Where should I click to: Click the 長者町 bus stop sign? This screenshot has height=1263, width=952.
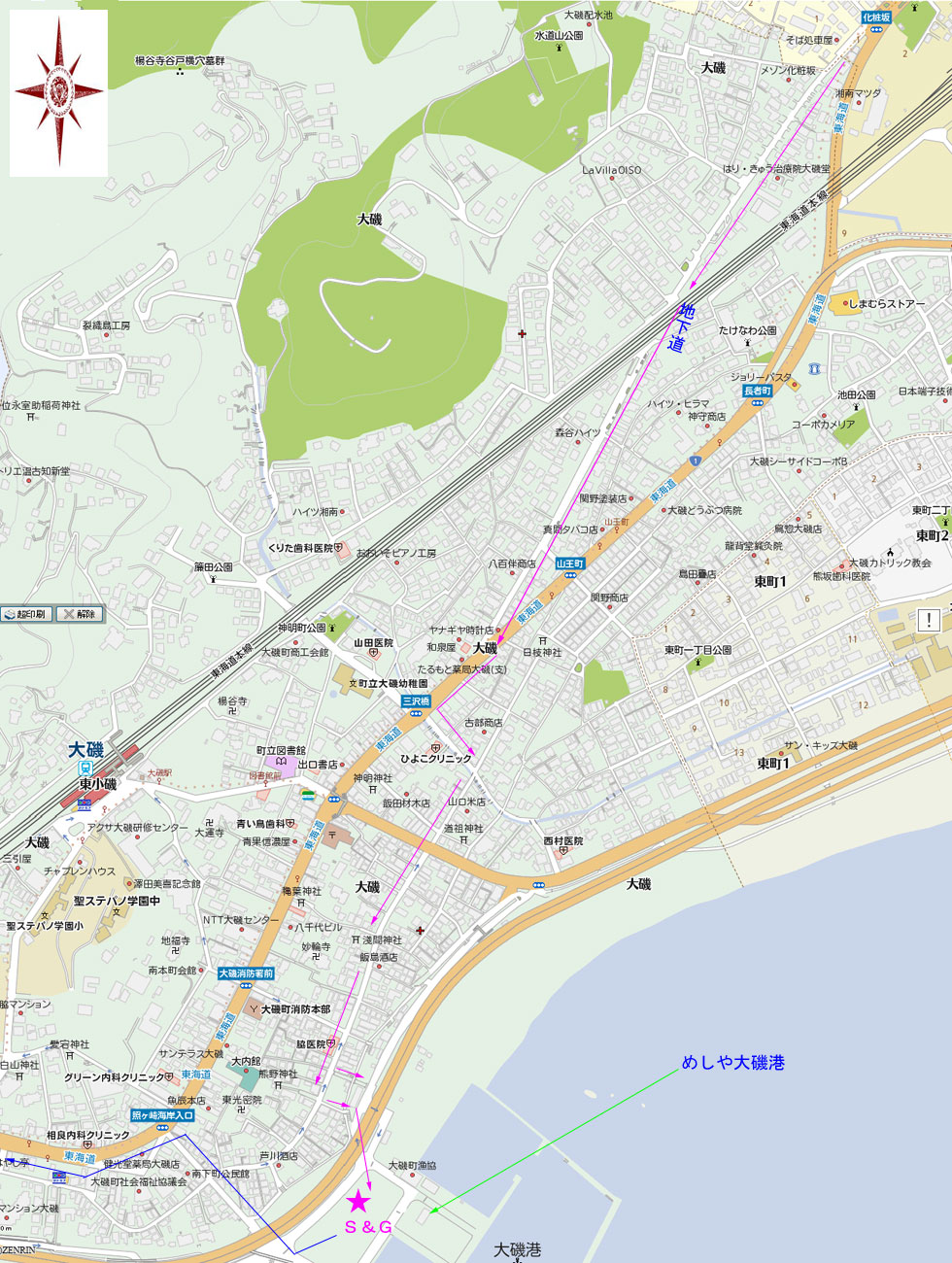click(x=758, y=391)
